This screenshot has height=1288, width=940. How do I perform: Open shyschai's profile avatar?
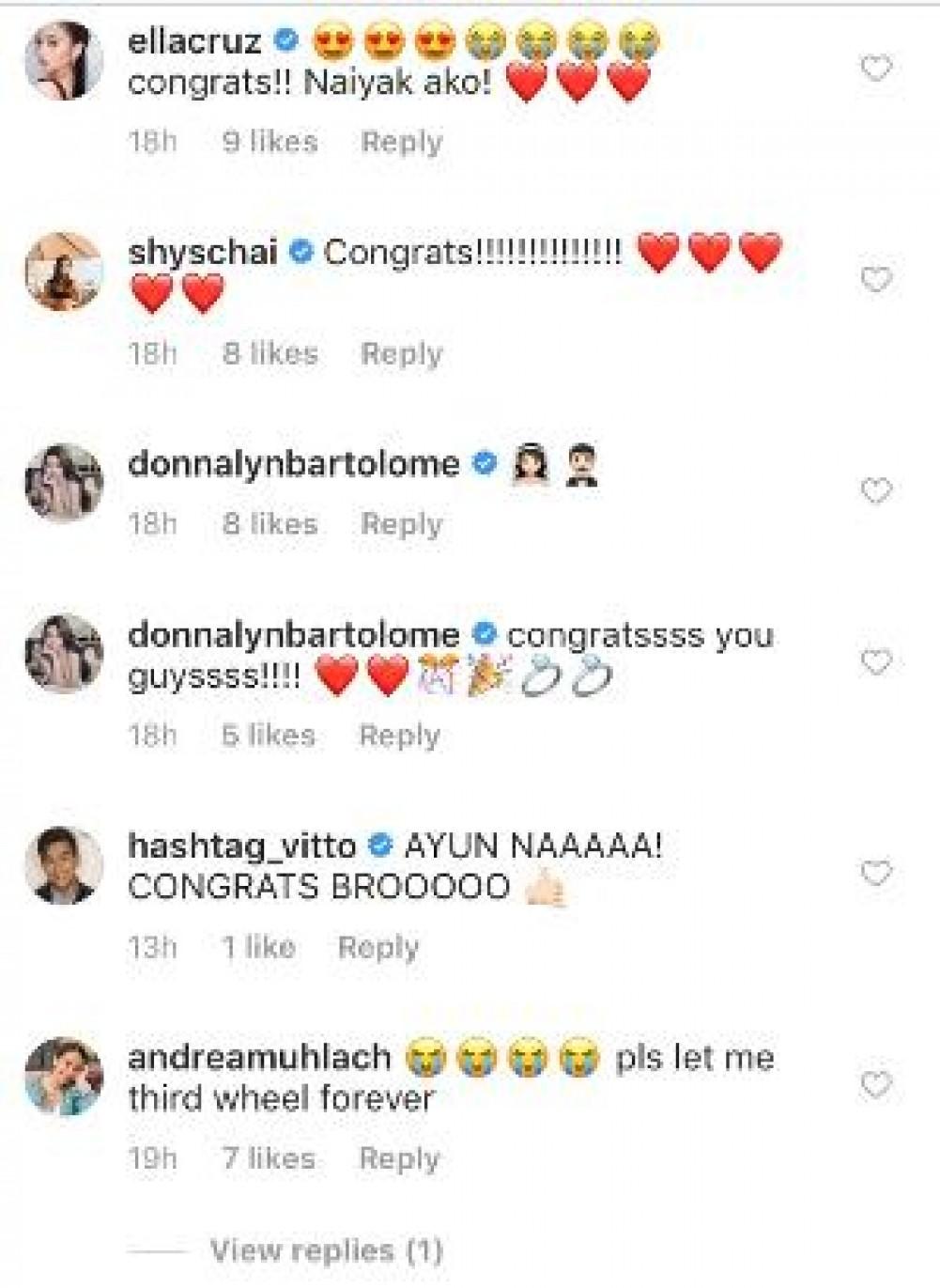[64, 272]
